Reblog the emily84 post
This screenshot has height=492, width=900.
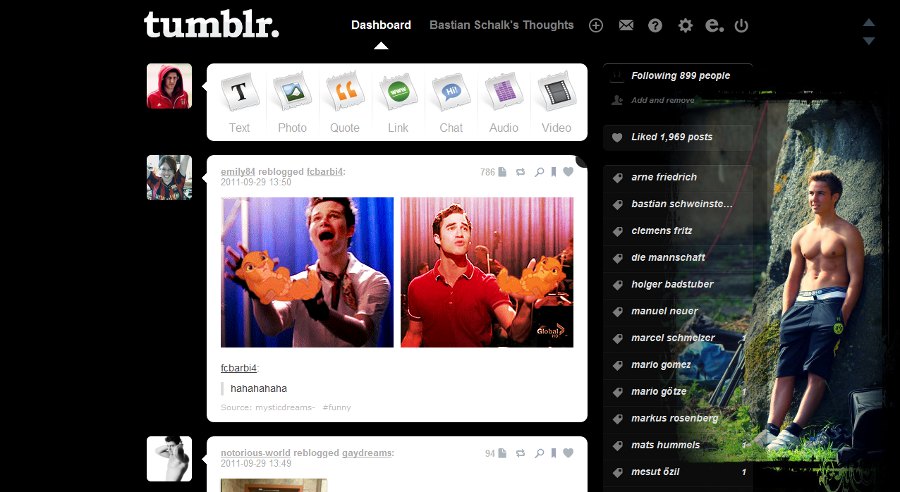click(x=521, y=172)
